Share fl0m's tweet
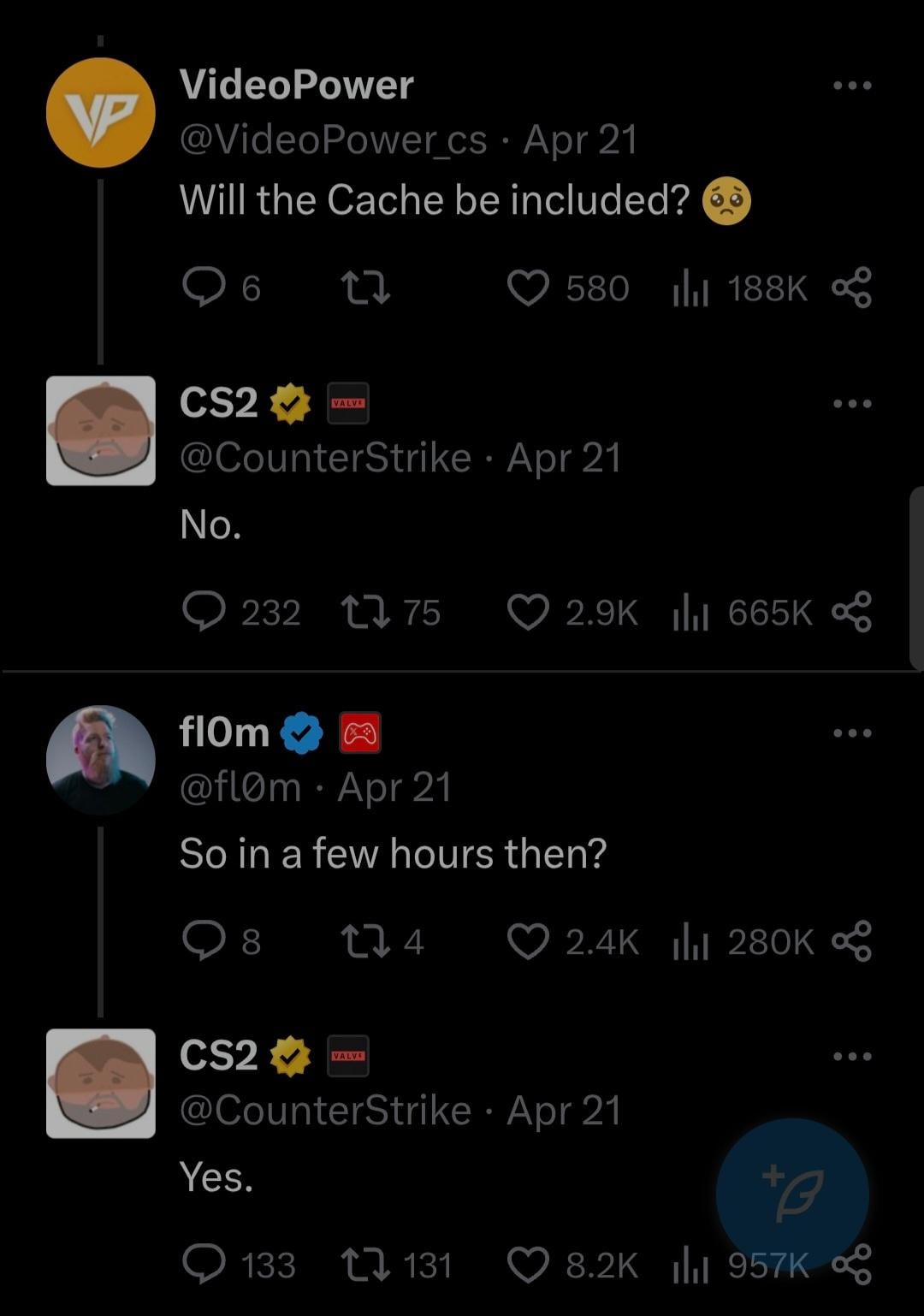This screenshot has width=924, height=1316. [x=851, y=941]
